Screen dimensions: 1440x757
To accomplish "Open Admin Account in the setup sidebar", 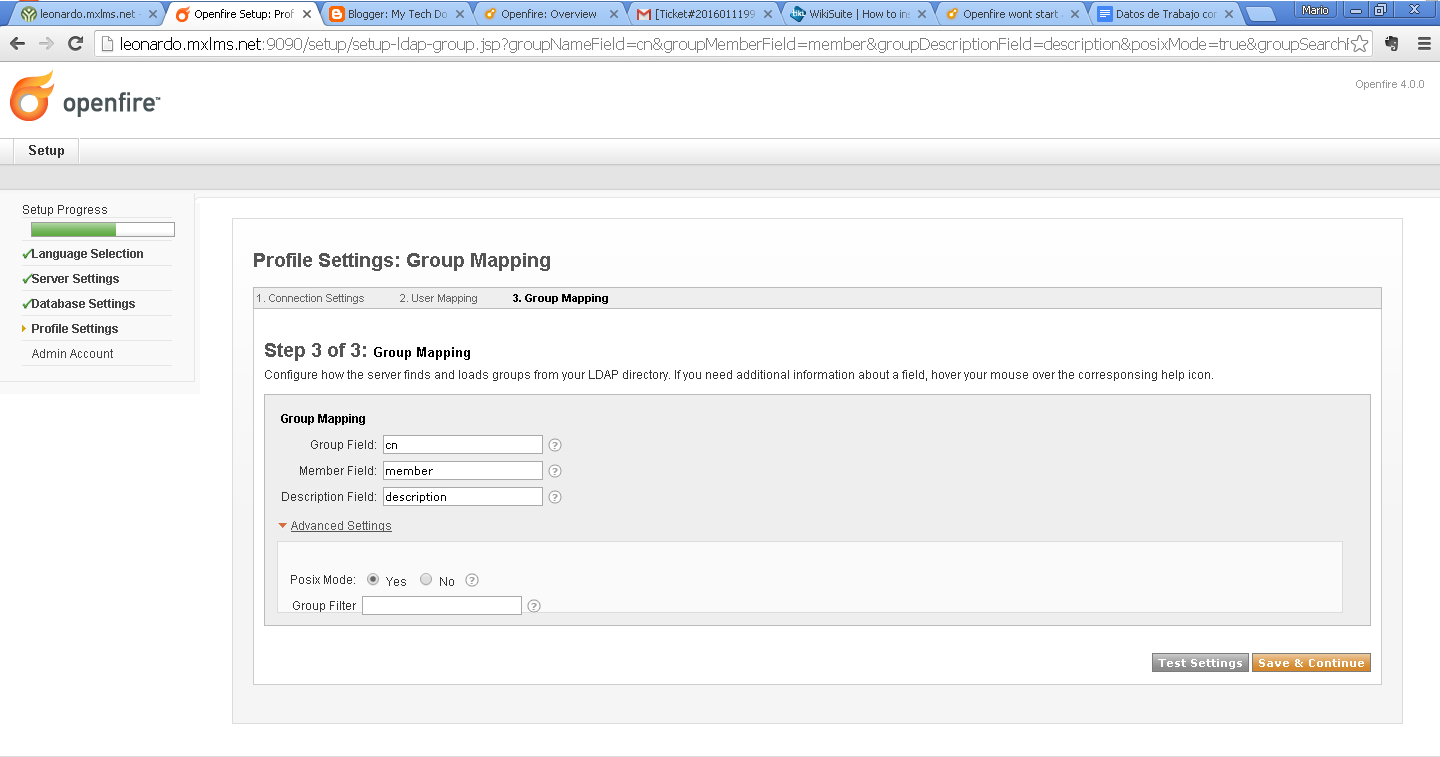I will (72, 354).
